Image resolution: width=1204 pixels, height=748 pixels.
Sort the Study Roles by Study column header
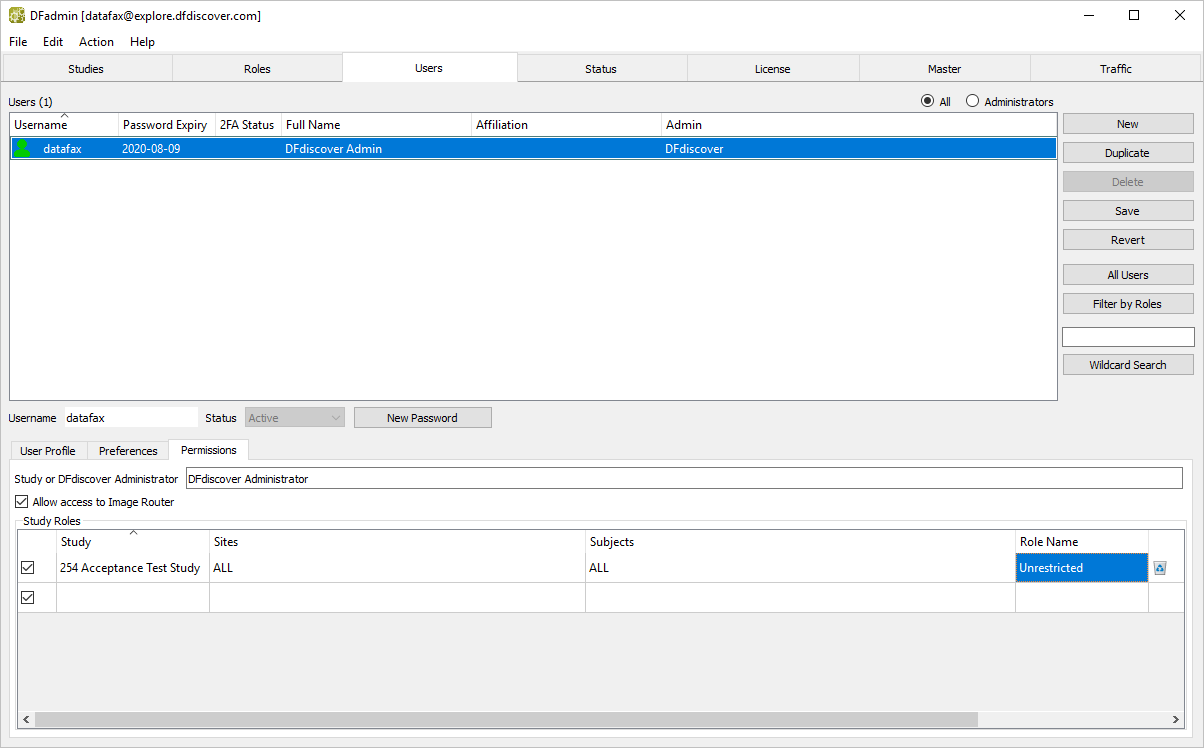point(132,542)
